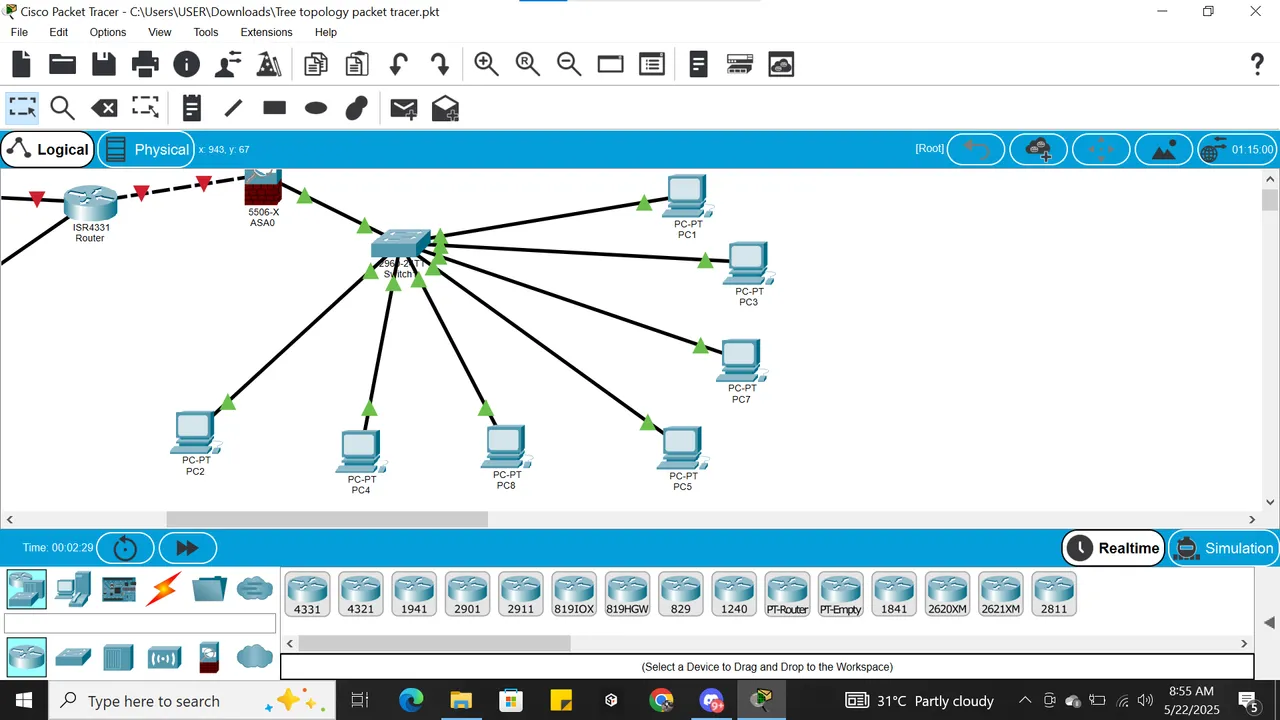
Task: Pick the PT-Router model
Action: click(788, 594)
